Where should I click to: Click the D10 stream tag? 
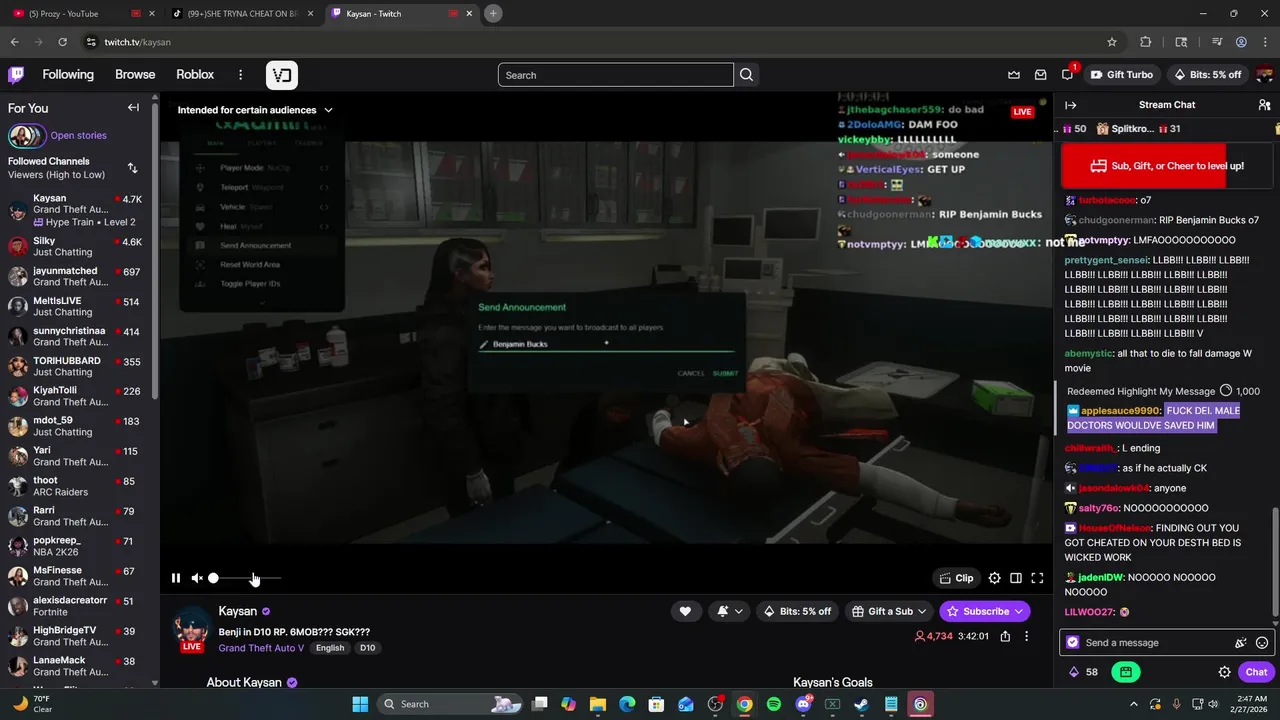click(x=367, y=648)
